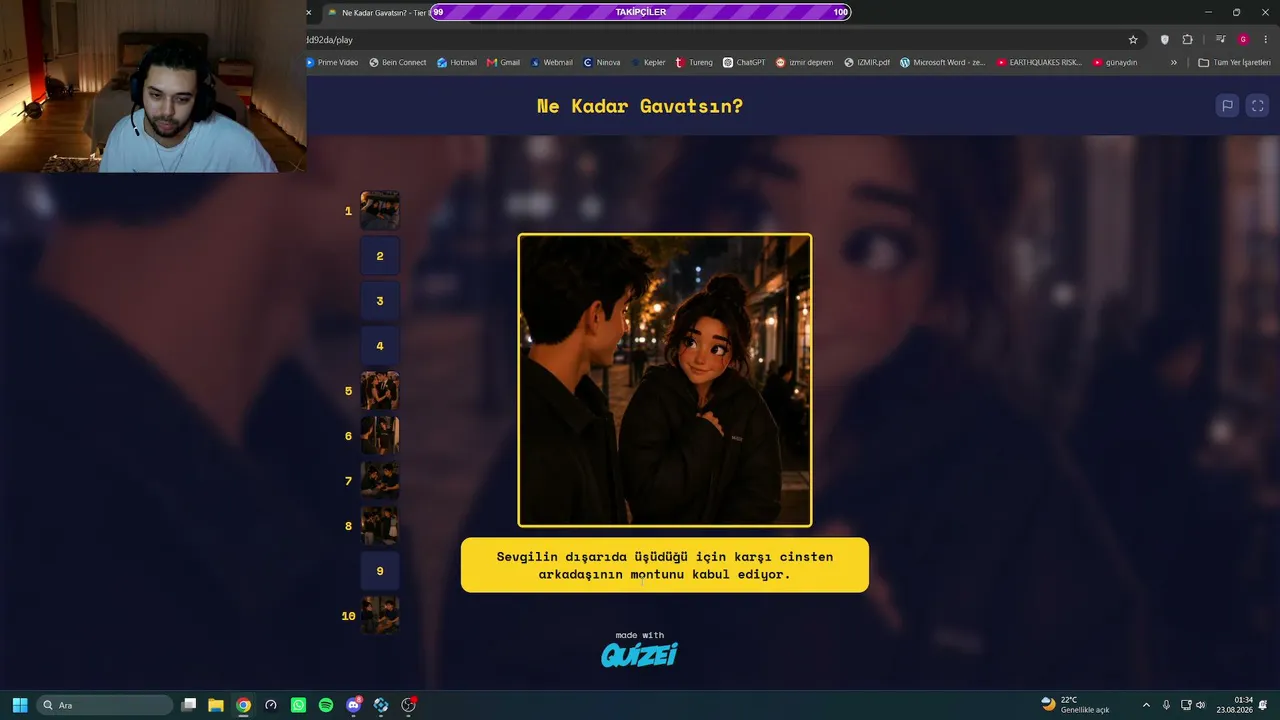Open Spotify from the taskbar

pos(325,705)
